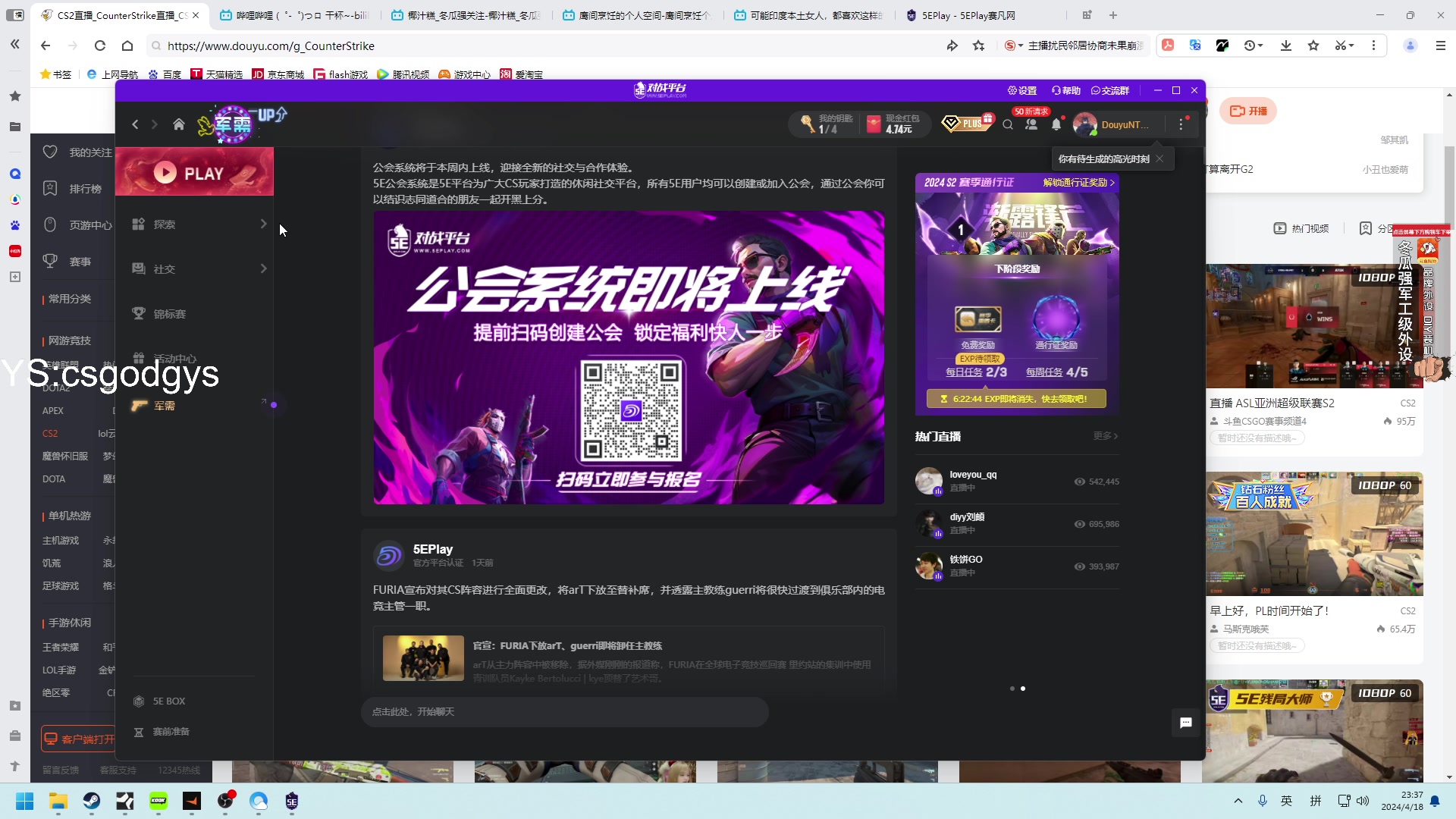1456x819 pixels.
Task: Navigate back in 5EPlay client
Action: 135,124
